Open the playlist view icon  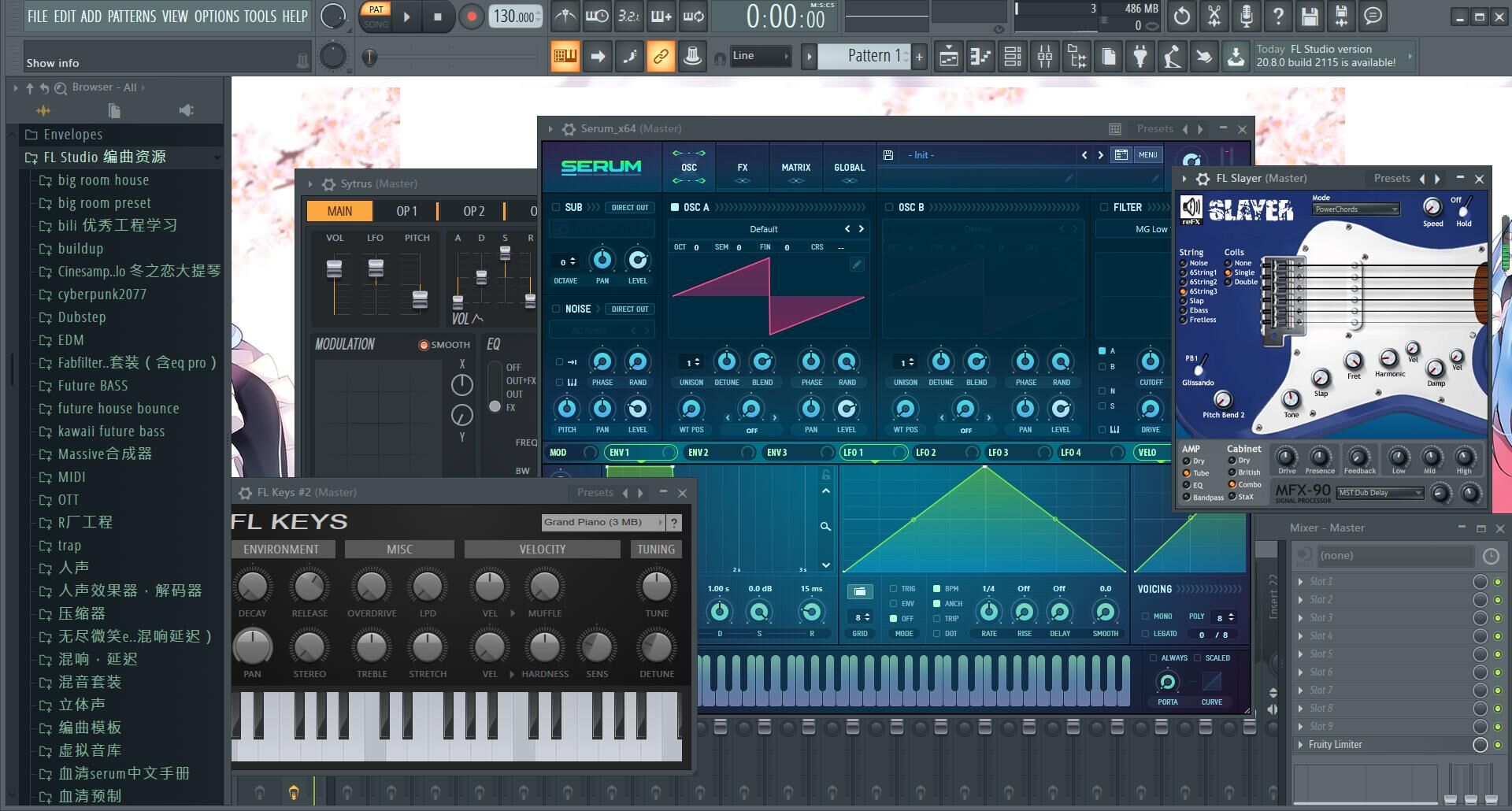pos(949,56)
